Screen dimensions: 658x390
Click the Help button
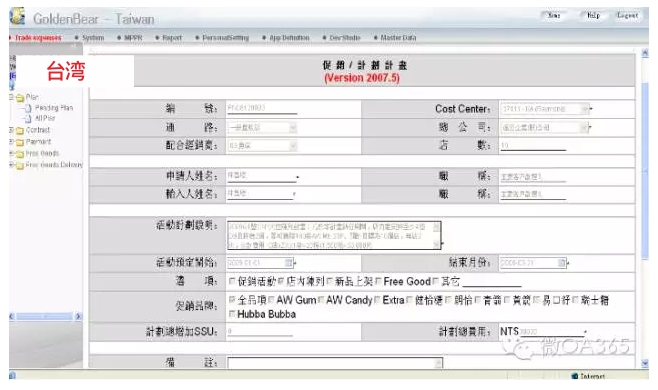[x=593, y=16]
